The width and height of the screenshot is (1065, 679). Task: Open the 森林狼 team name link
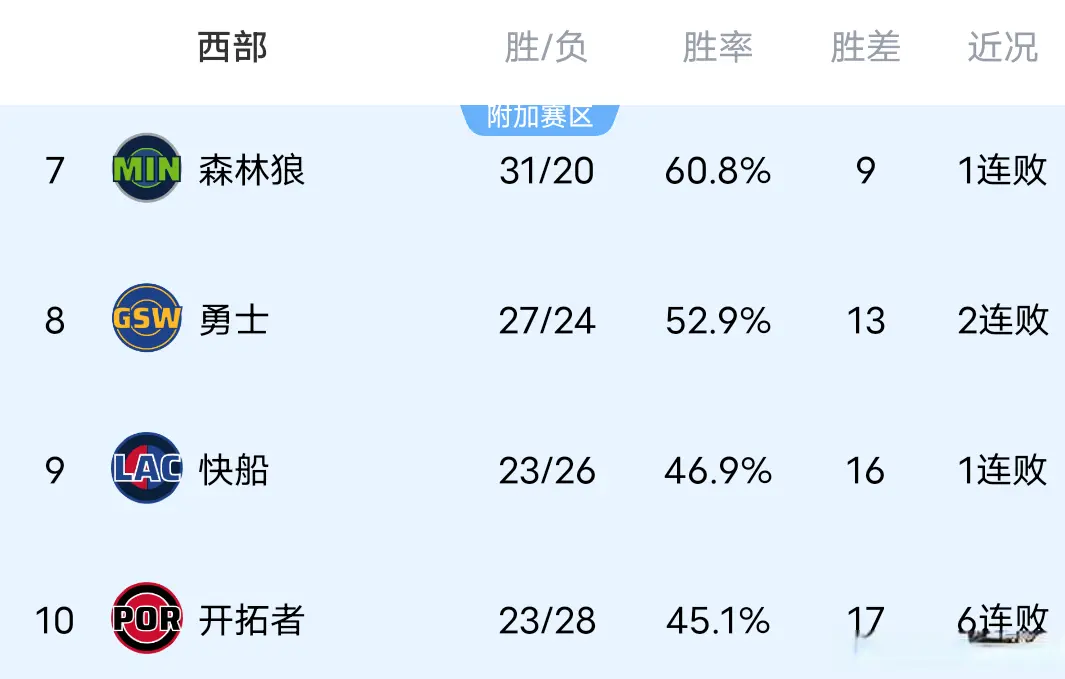pyautogui.click(x=251, y=170)
